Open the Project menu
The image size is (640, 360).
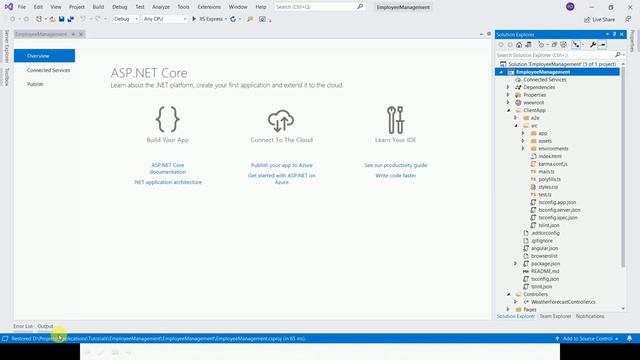77,7
